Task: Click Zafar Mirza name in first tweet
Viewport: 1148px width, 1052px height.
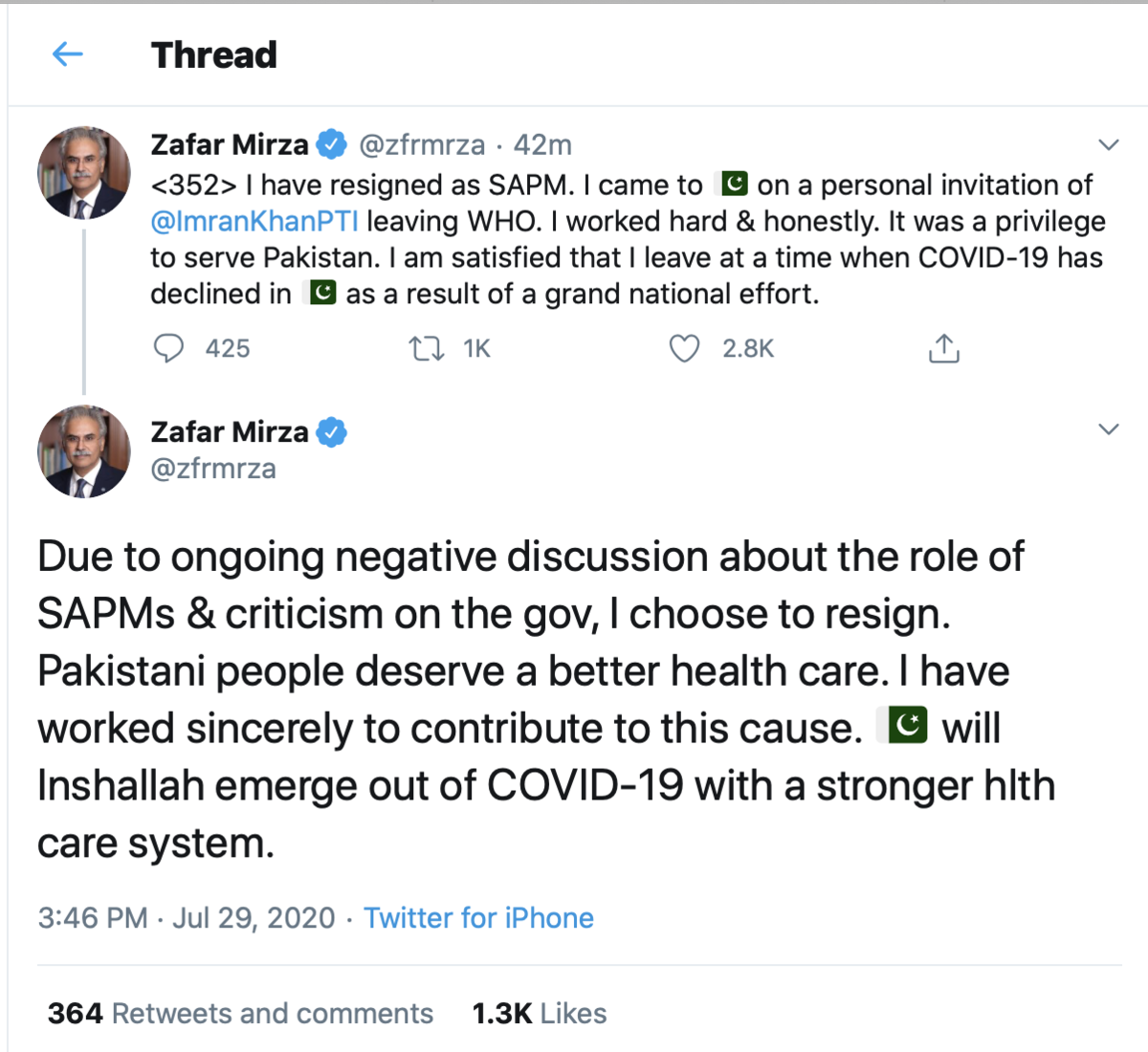Action: click(x=230, y=144)
